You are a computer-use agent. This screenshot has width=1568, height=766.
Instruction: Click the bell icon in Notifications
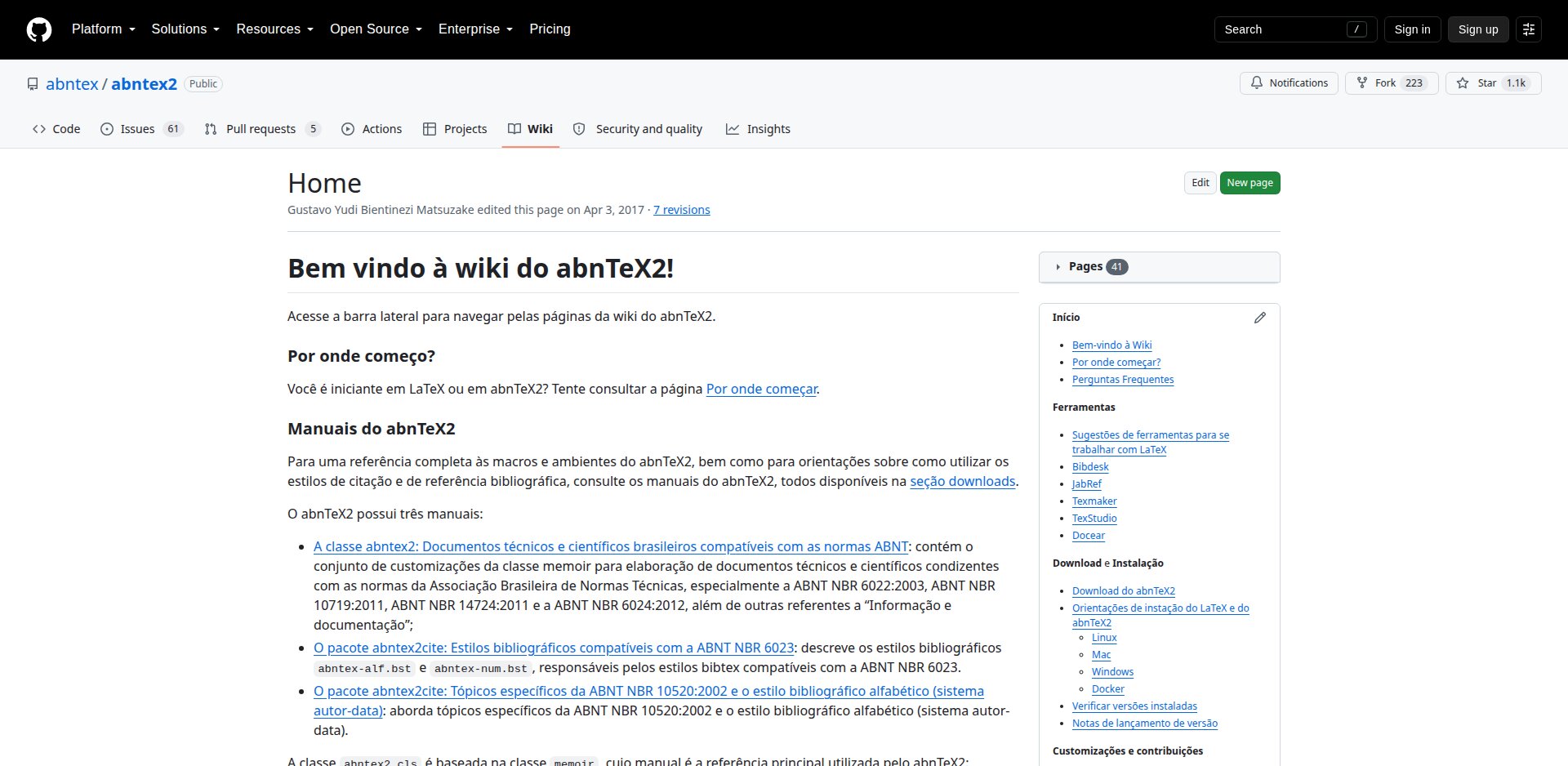[x=1257, y=83]
